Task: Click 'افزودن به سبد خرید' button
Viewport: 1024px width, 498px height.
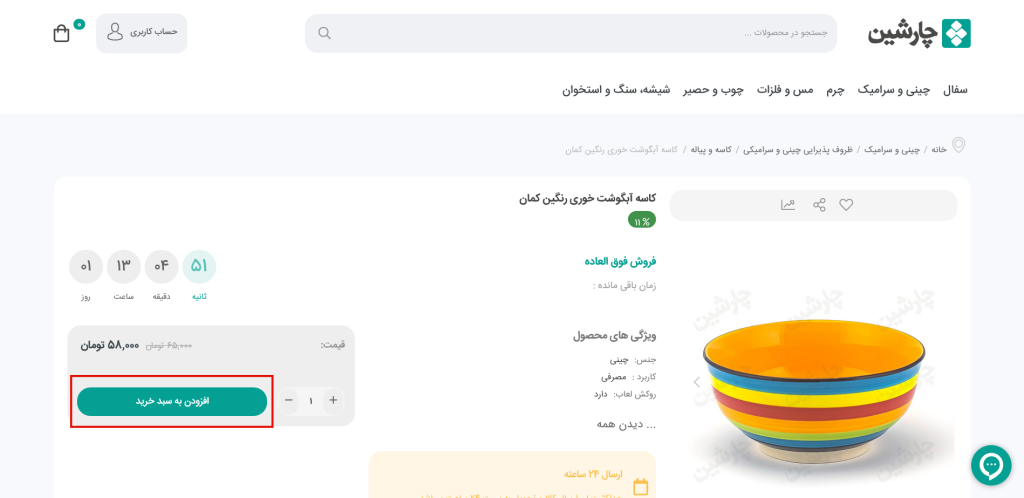Action: tap(172, 401)
